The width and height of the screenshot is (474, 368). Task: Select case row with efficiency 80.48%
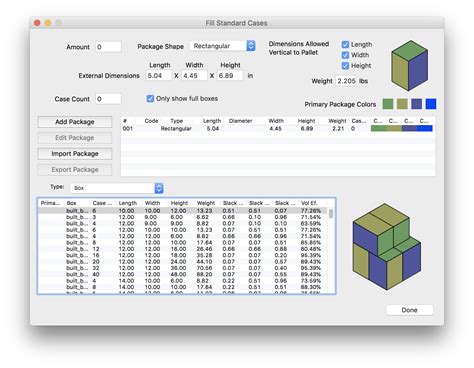point(183,249)
